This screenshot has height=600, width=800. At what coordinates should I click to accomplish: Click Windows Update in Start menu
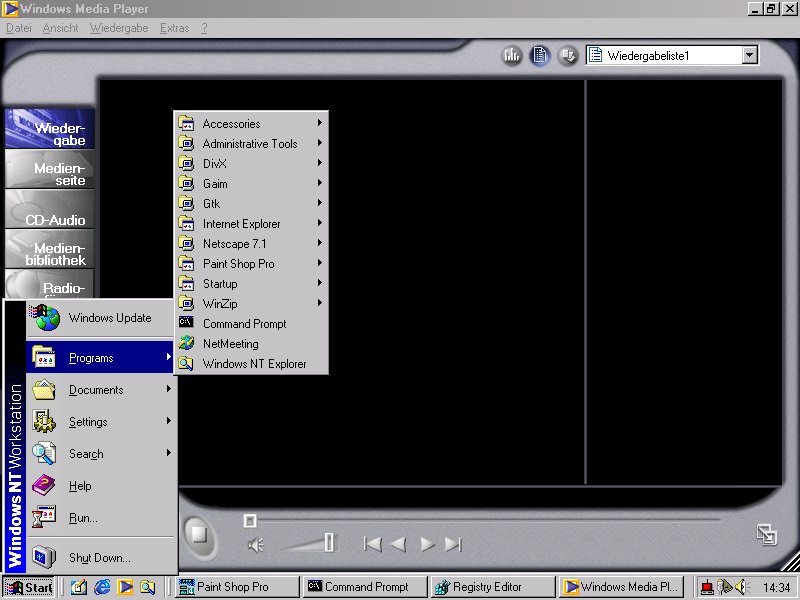109,318
